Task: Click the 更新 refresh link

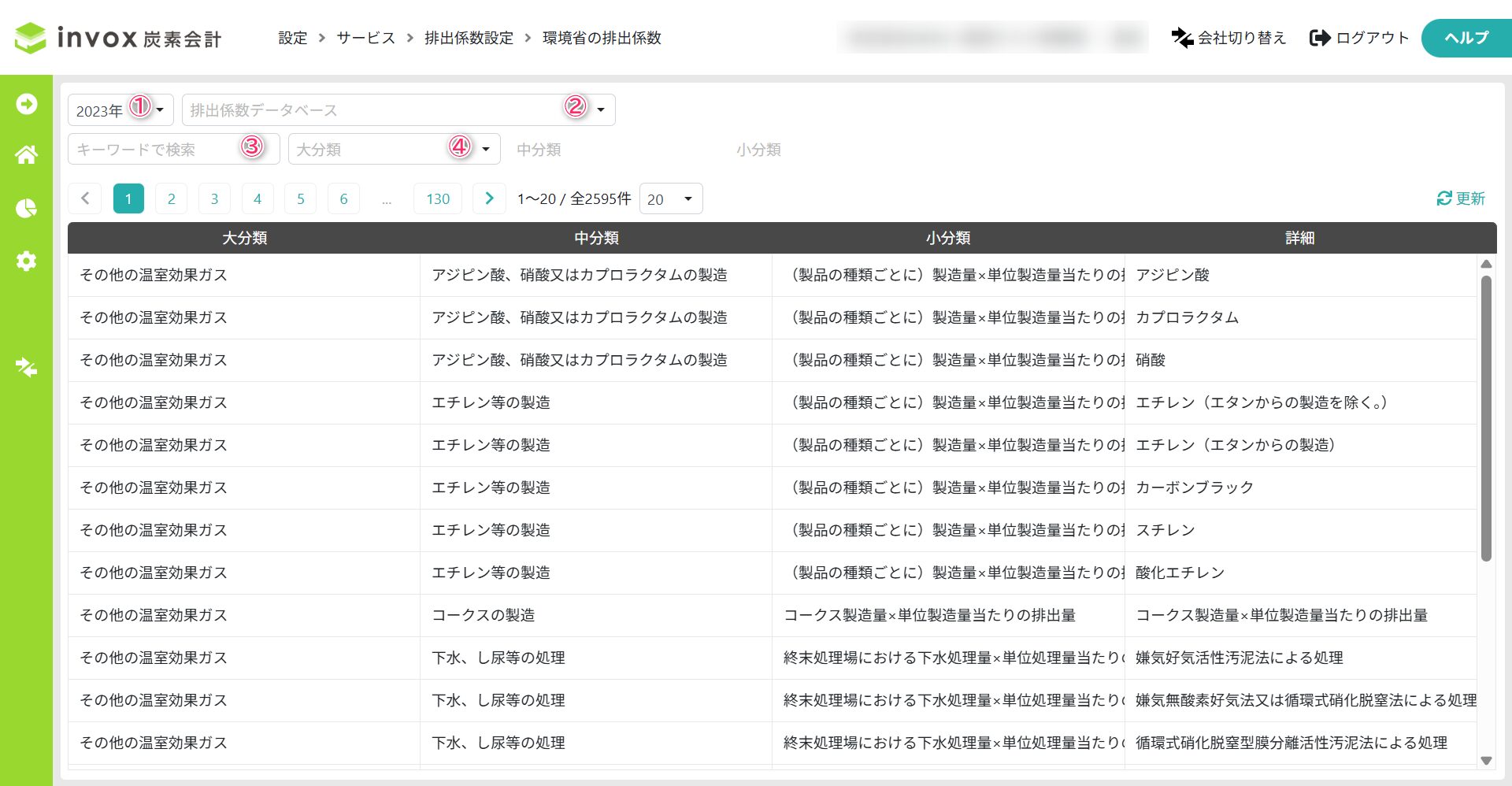Action: tap(1461, 198)
